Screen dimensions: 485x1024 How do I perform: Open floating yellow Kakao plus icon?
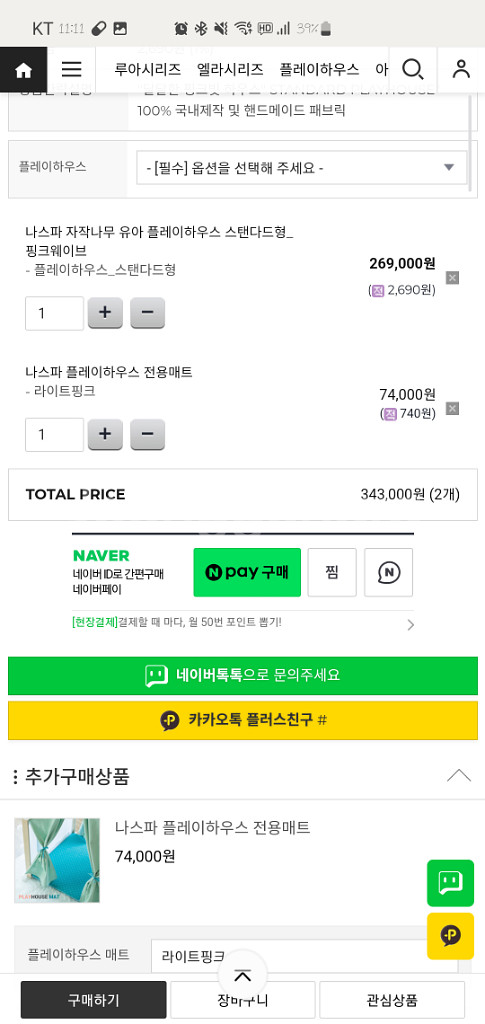coord(450,936)
